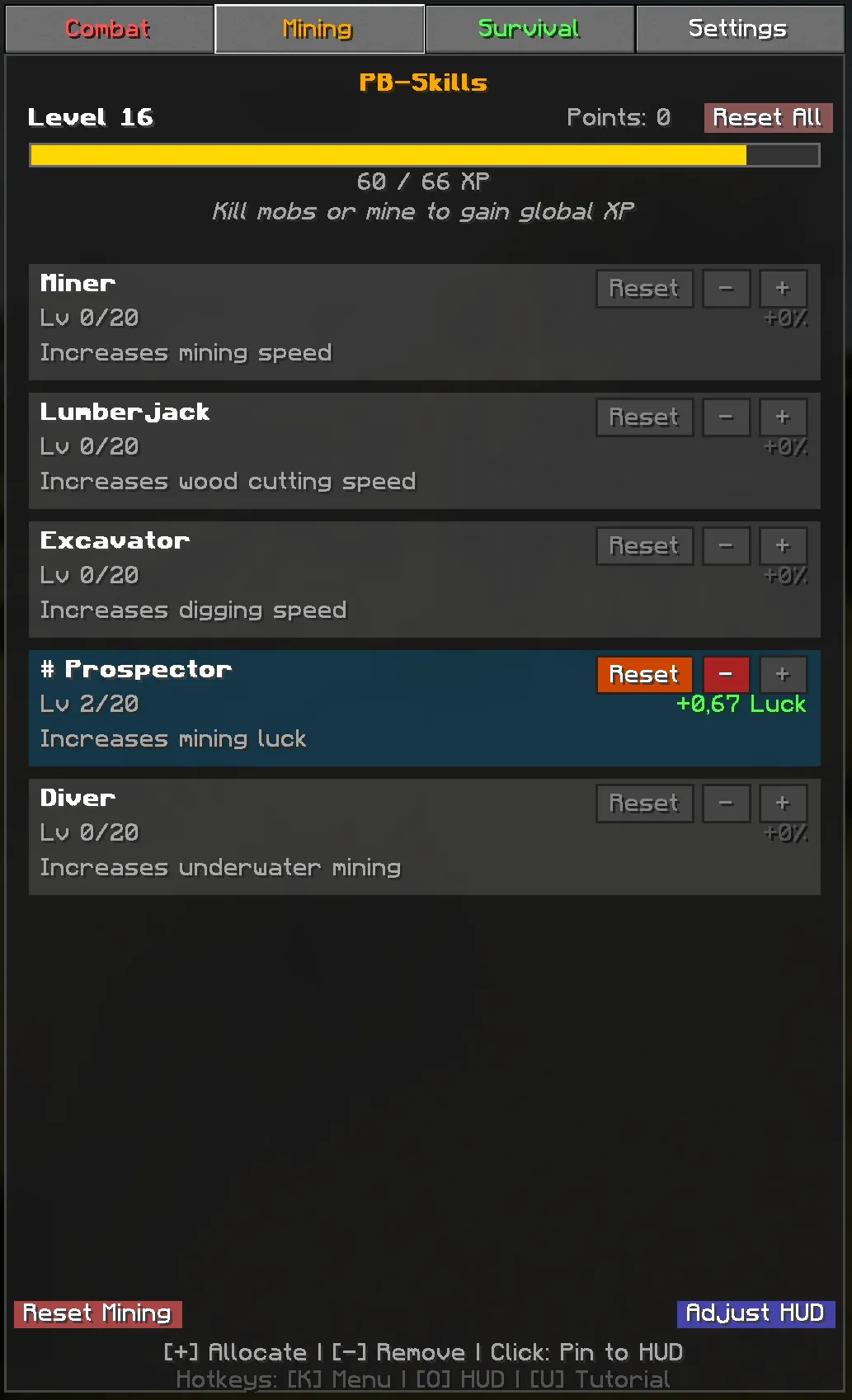Click the Reset All button

768,118
